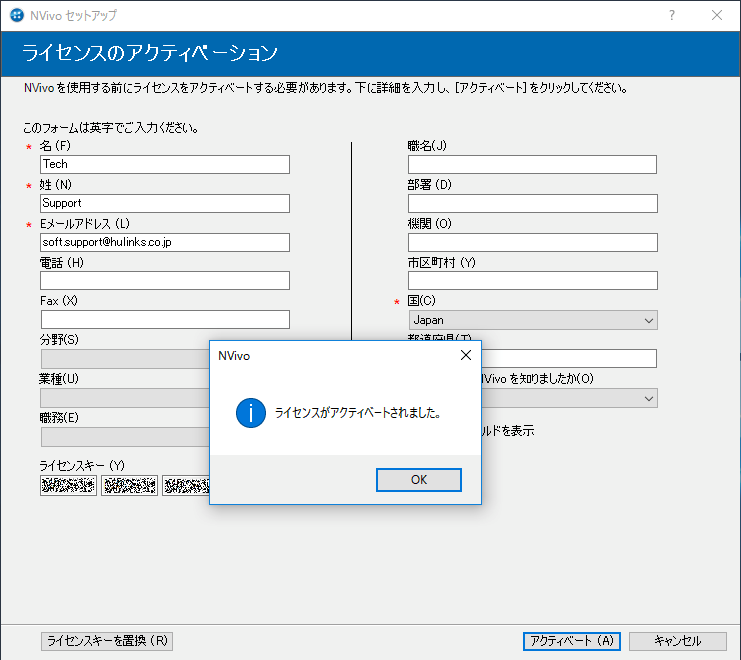Click the アクティベート (A) button
741x660 pixels.
(x=572, y=641)
